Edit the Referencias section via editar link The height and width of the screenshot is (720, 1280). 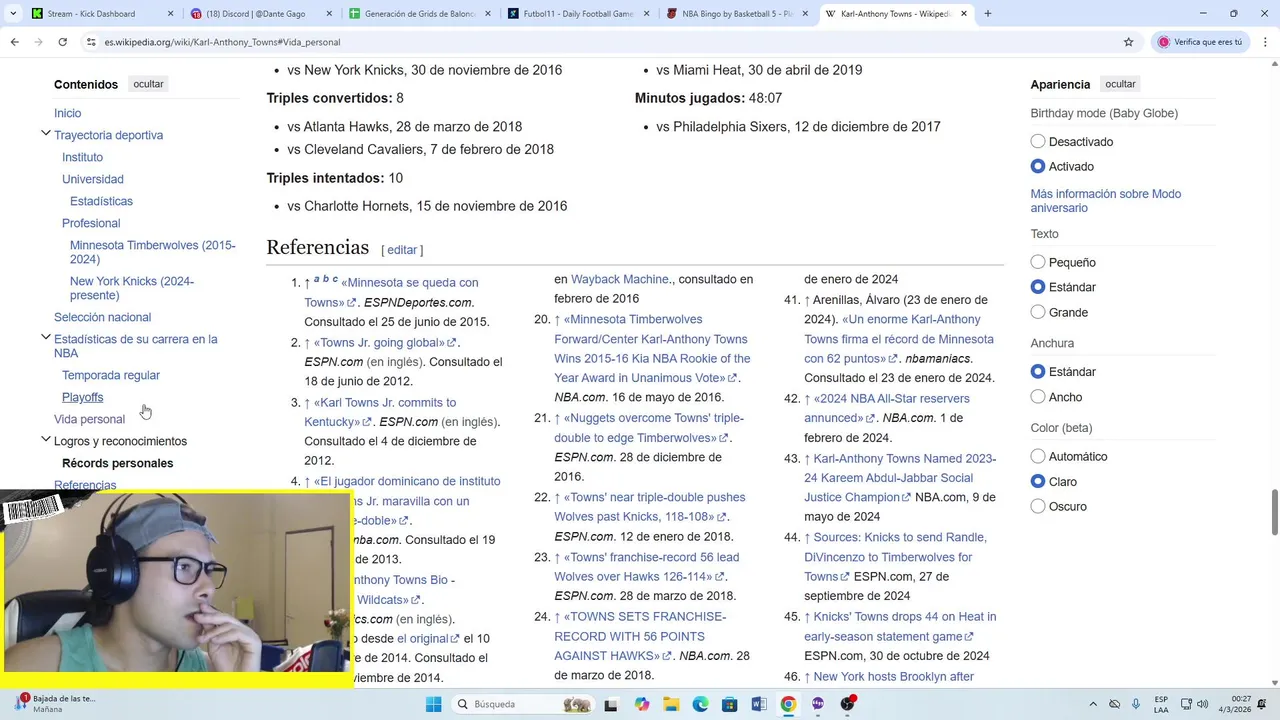coord(402,250)
